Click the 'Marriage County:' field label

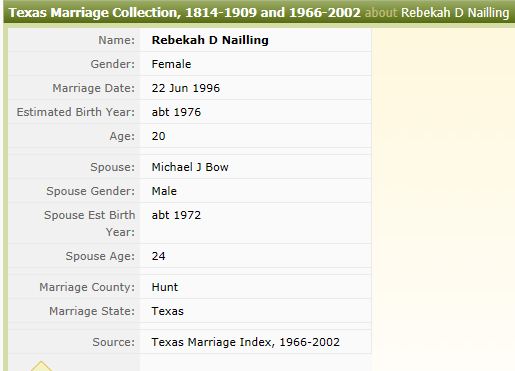87,287
